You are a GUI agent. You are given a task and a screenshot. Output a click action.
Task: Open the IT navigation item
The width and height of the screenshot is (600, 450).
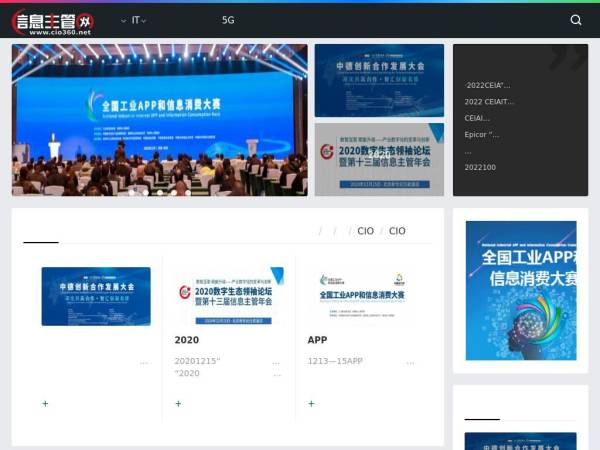[x=135, y=20]
